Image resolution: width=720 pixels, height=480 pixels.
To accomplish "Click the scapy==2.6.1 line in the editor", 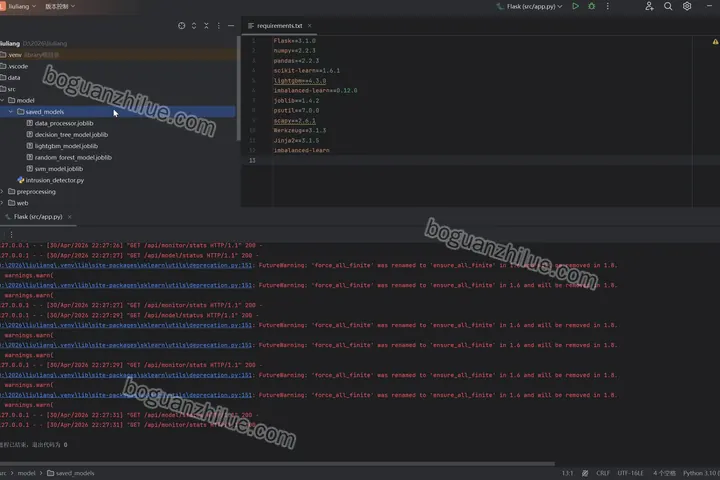I will [x=294, y=121].
